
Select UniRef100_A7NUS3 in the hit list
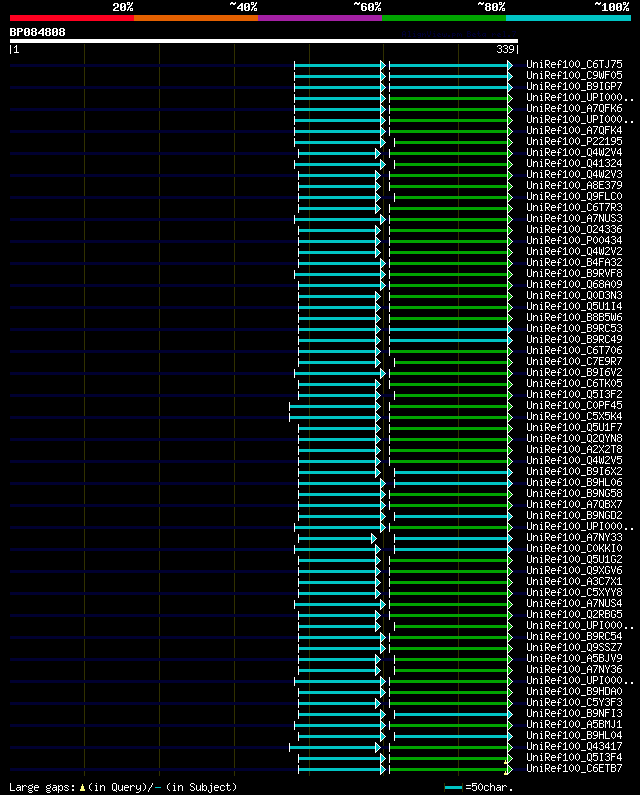[574, 219]
